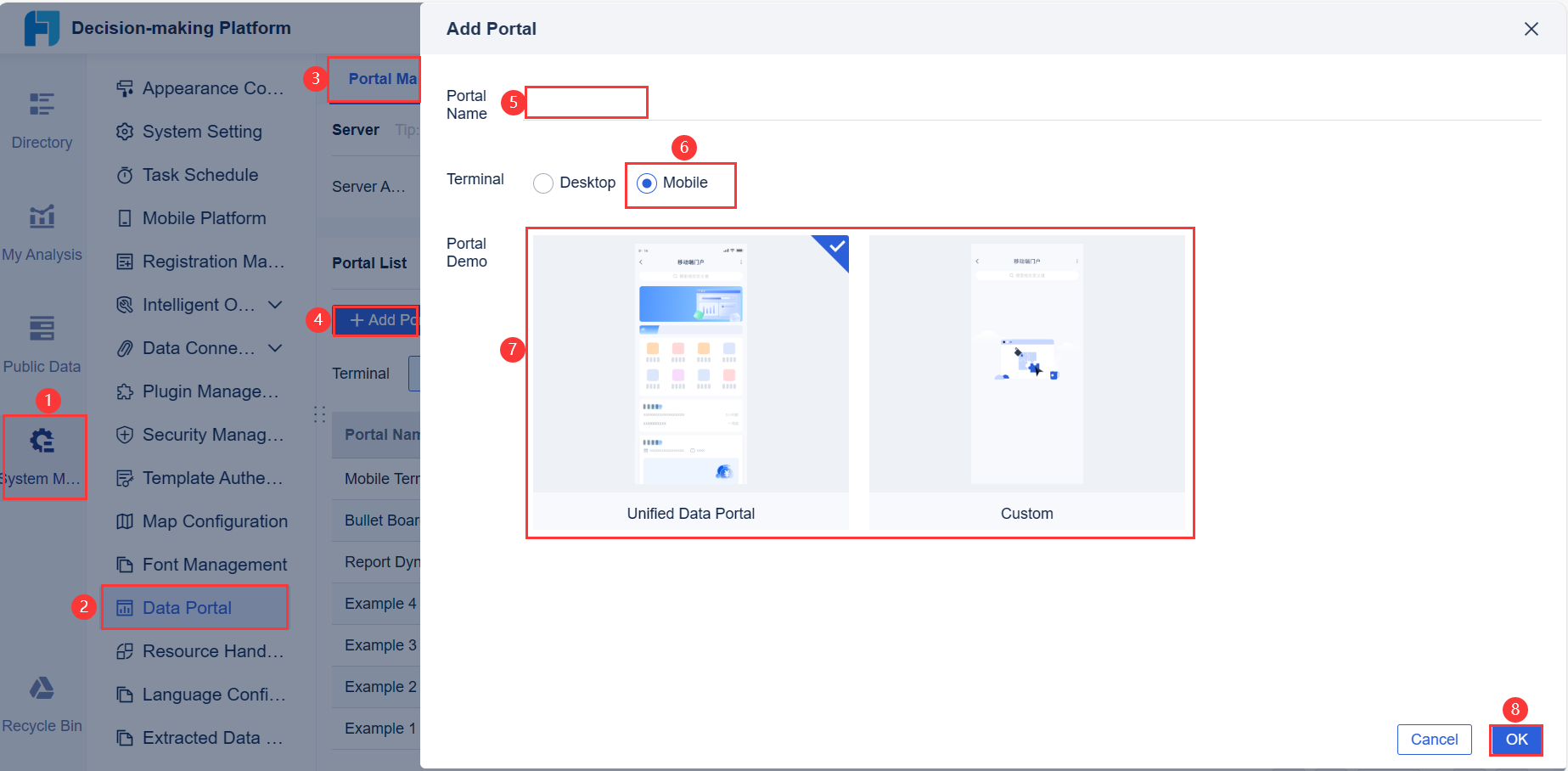This screenshot has height=771, width=1568.
Task: Click the Map Configuration icon
Action: (x=124, y=521)
